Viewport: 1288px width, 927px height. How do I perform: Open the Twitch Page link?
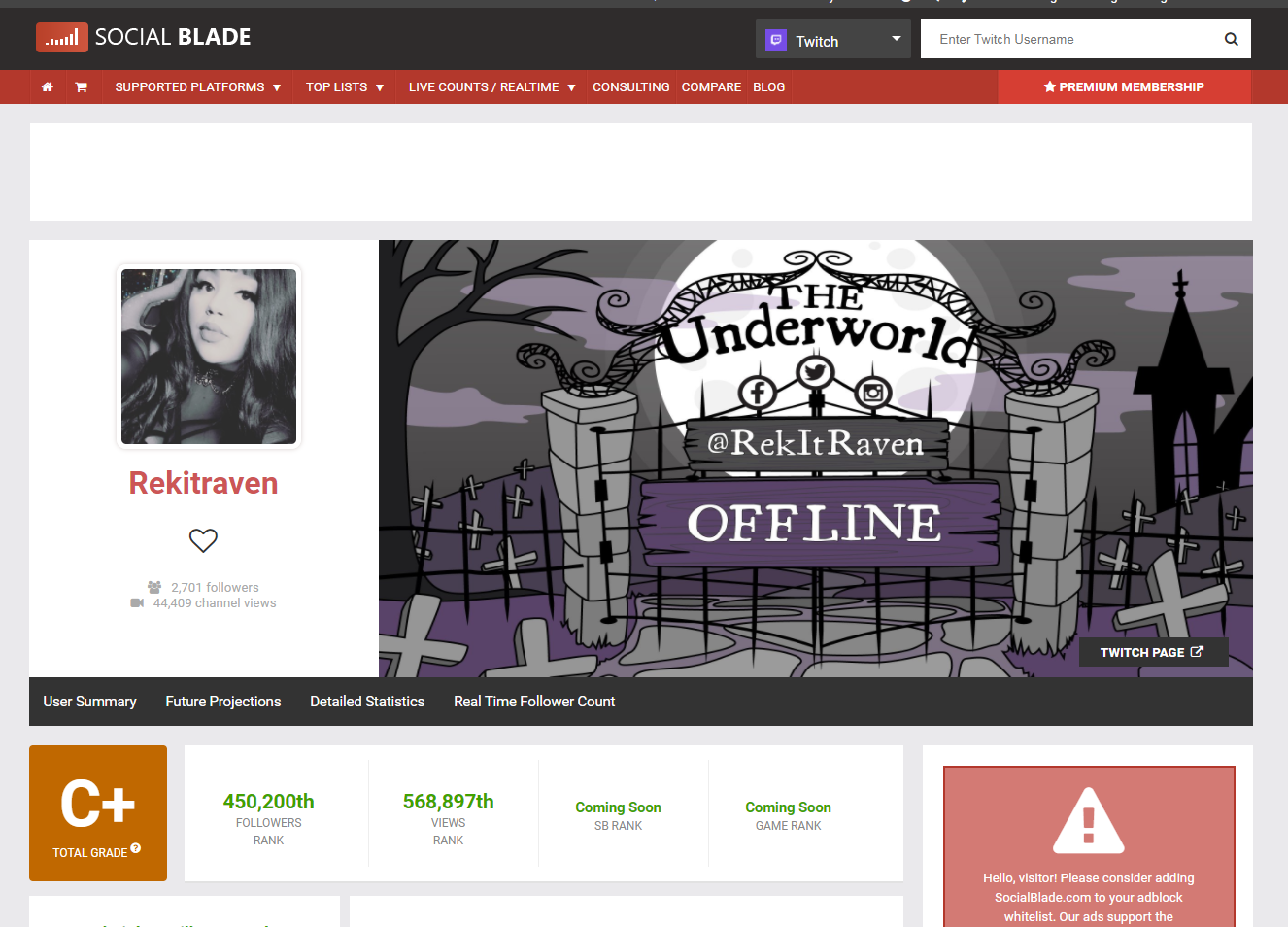[1153, 652]
